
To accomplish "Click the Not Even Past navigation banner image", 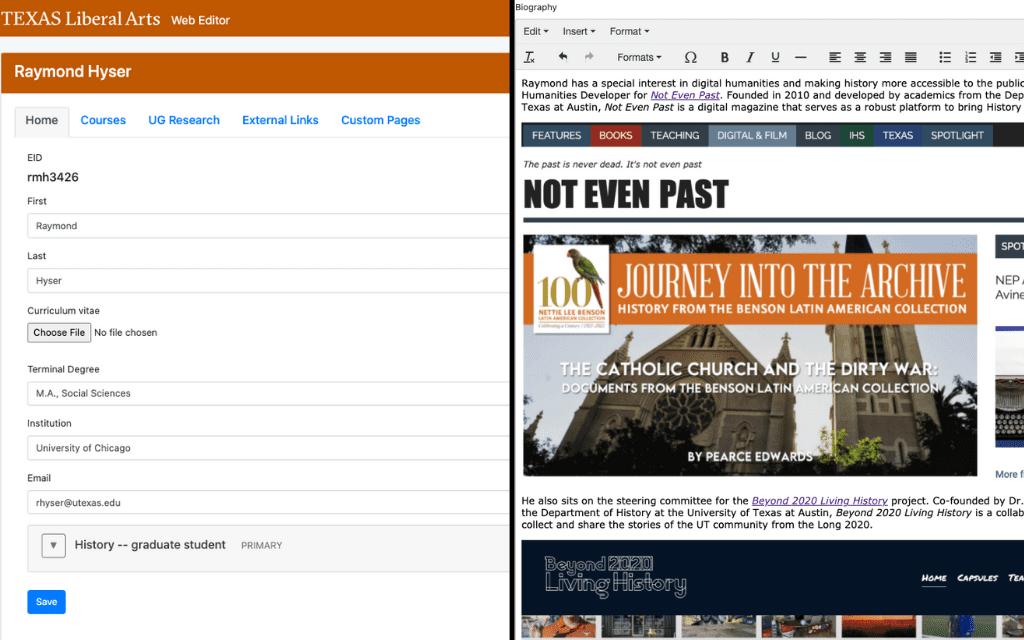I will click(x=773, y=135).
